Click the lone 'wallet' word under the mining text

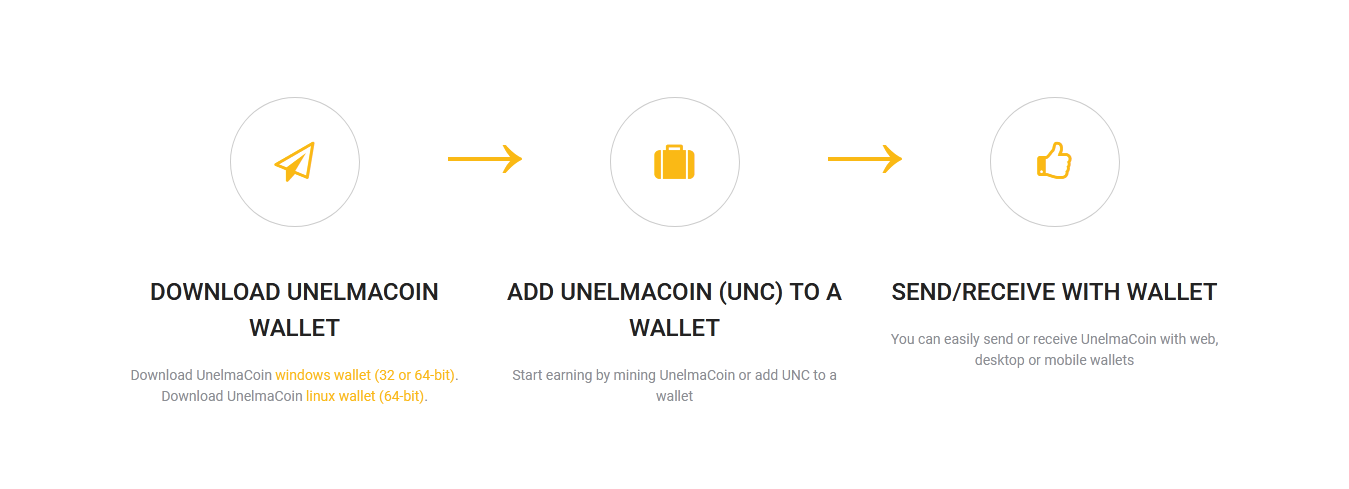pos(674,396)
